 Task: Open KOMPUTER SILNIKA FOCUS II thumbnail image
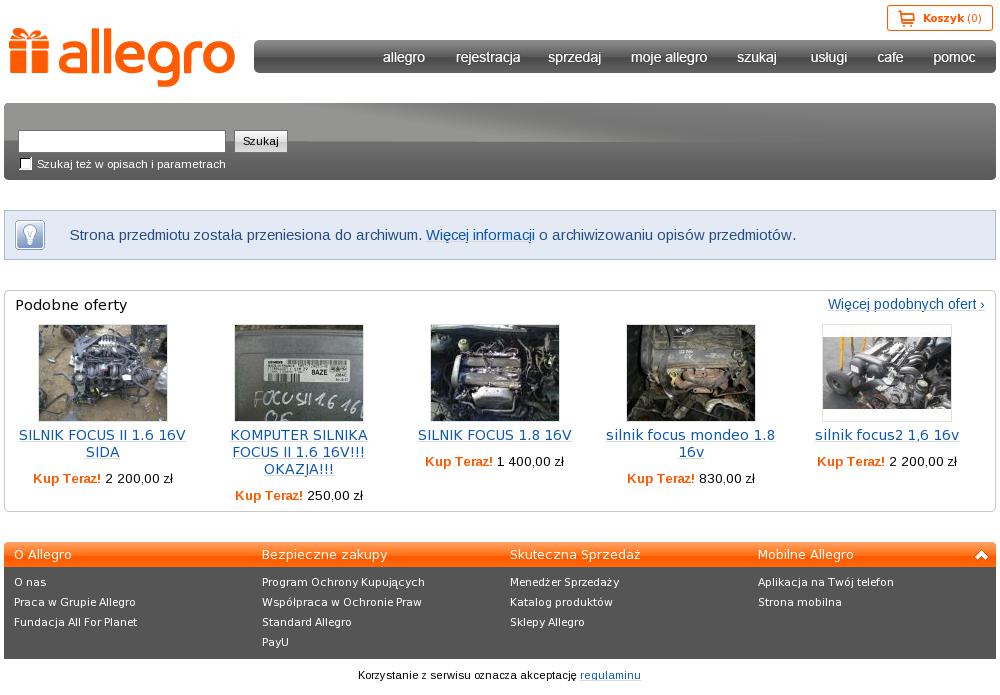tap(298, 373)
